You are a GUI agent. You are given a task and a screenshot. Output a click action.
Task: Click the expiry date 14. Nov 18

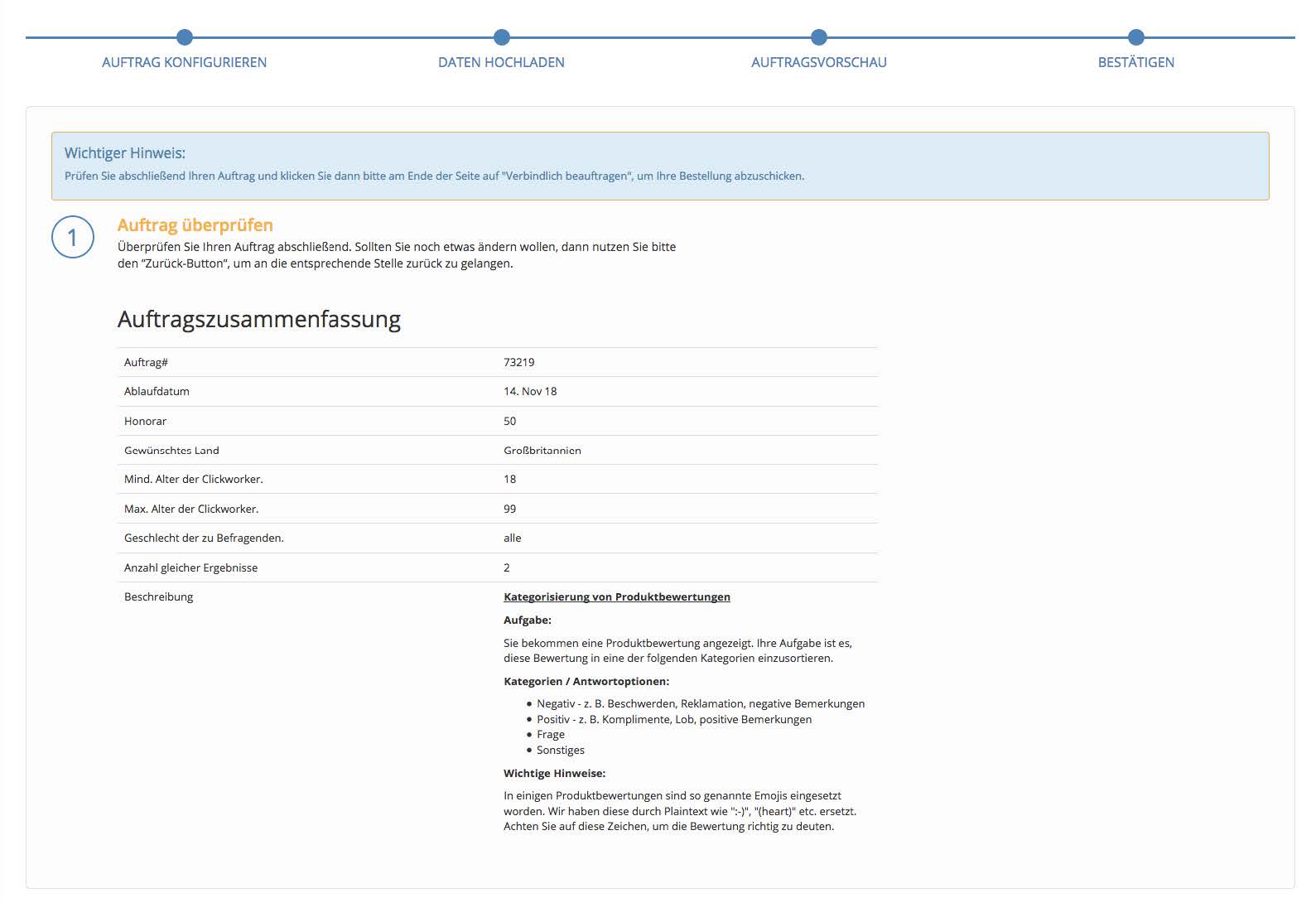click(530, 391)
